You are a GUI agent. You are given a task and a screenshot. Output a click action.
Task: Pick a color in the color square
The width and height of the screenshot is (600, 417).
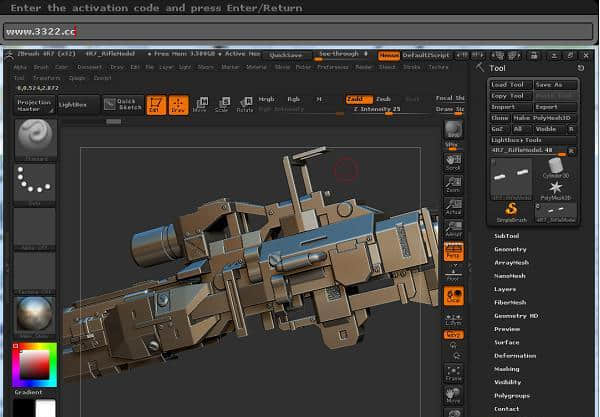coord(33,362)
